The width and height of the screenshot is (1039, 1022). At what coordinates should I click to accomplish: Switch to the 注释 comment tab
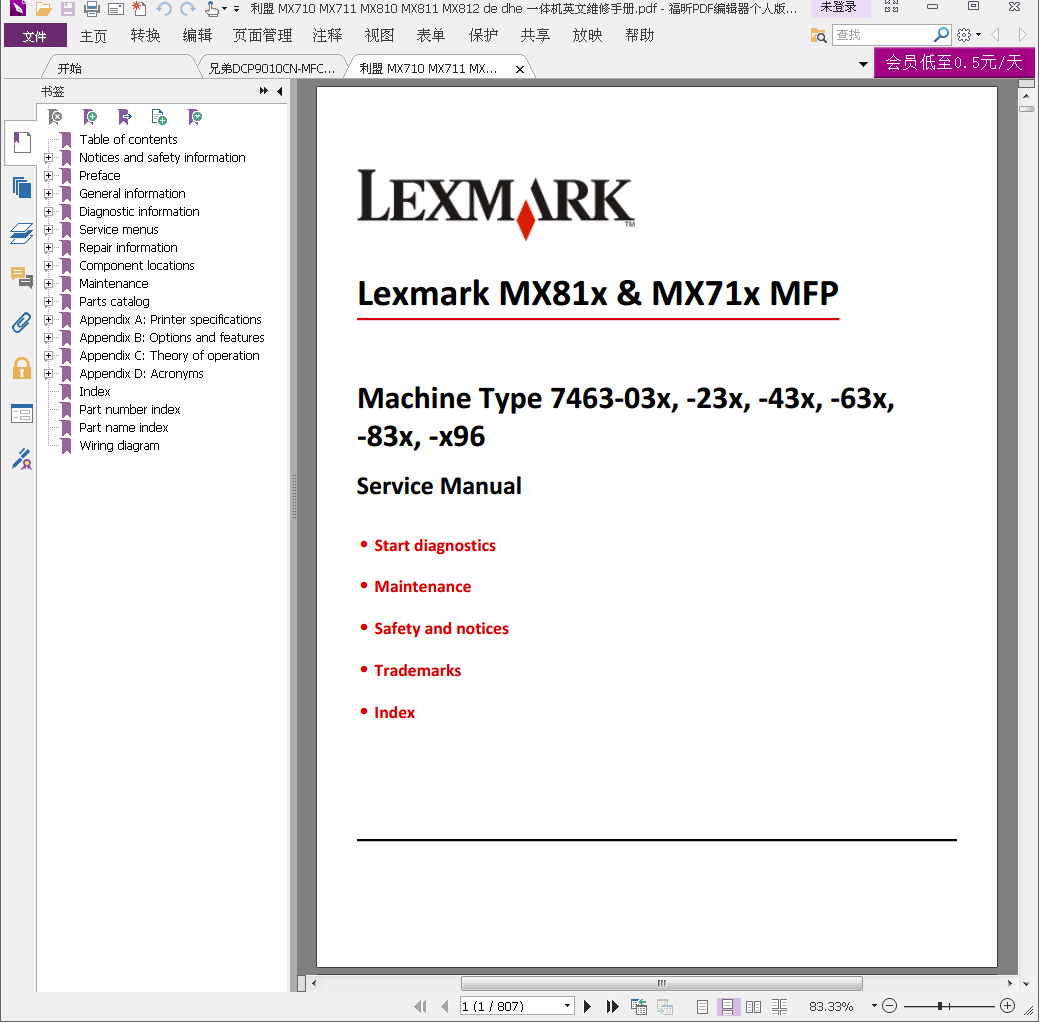(327, 35)
